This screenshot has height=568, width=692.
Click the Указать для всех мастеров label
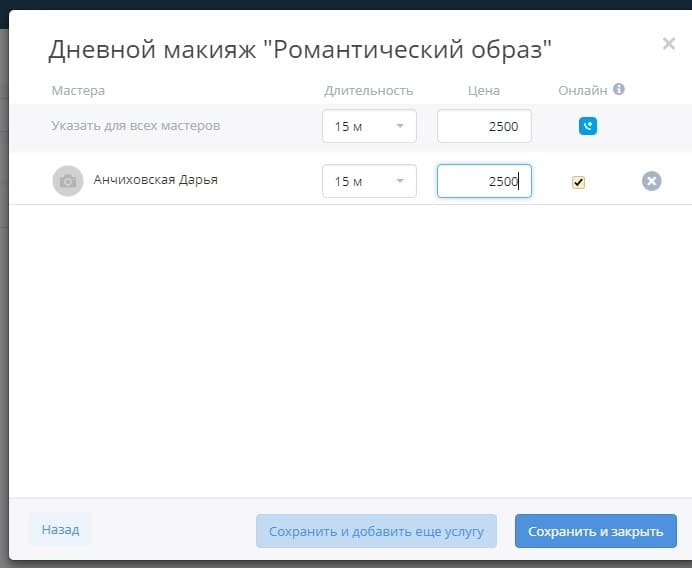click(x=136, y=126)
